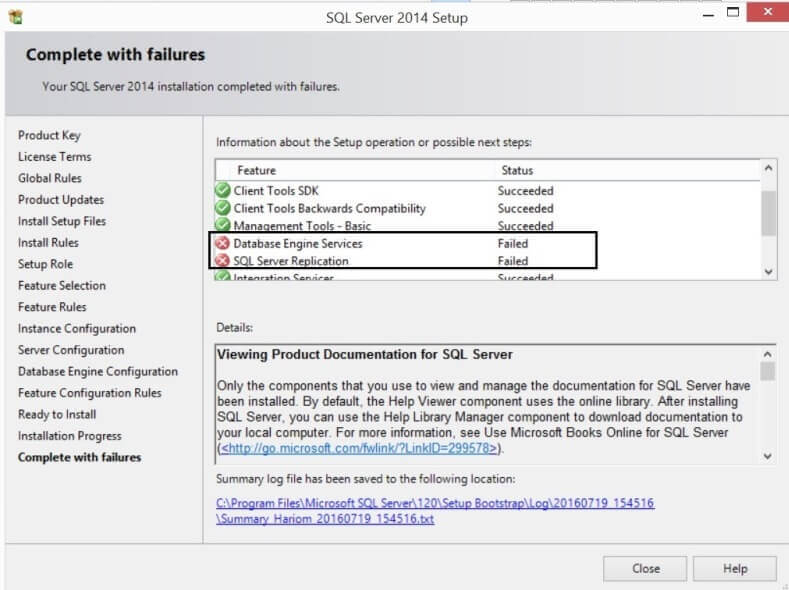Screen dimensions: 789x590
Task: Select the Client Tools SDK row
Action: pos(488,191)
